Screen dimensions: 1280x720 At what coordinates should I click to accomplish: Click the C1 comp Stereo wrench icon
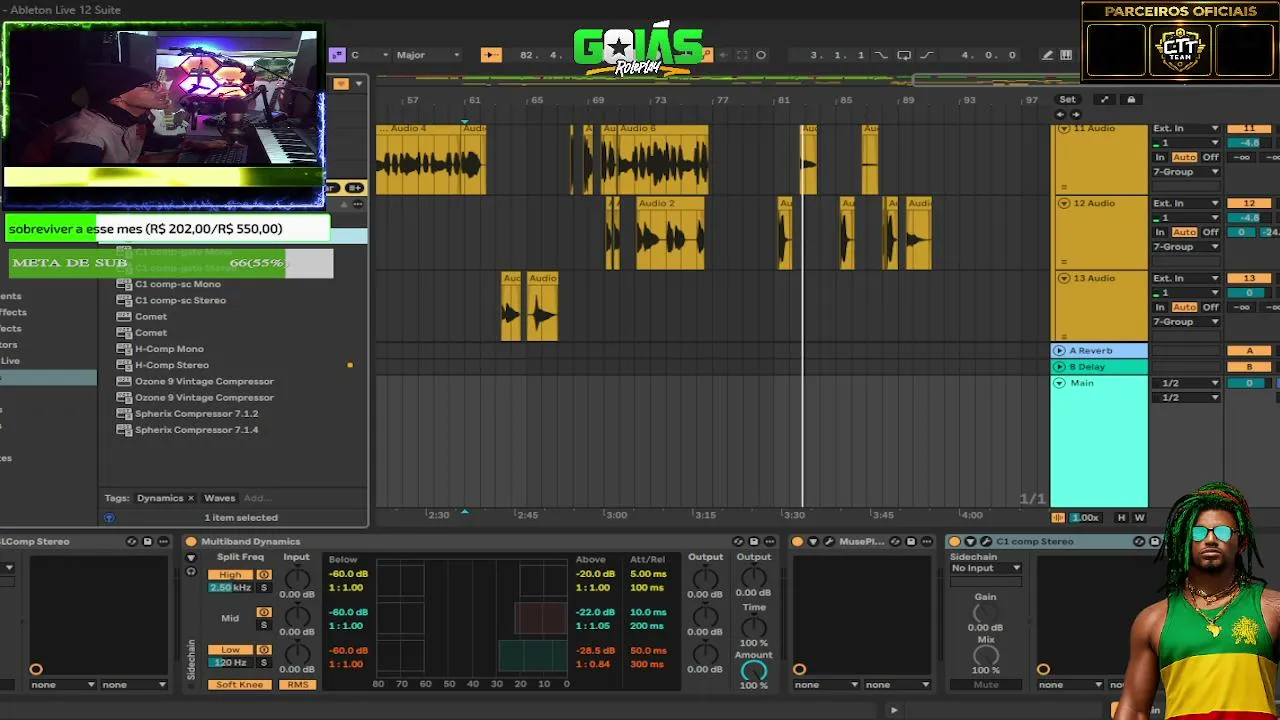pyautogui.click(x=985, y=542)
